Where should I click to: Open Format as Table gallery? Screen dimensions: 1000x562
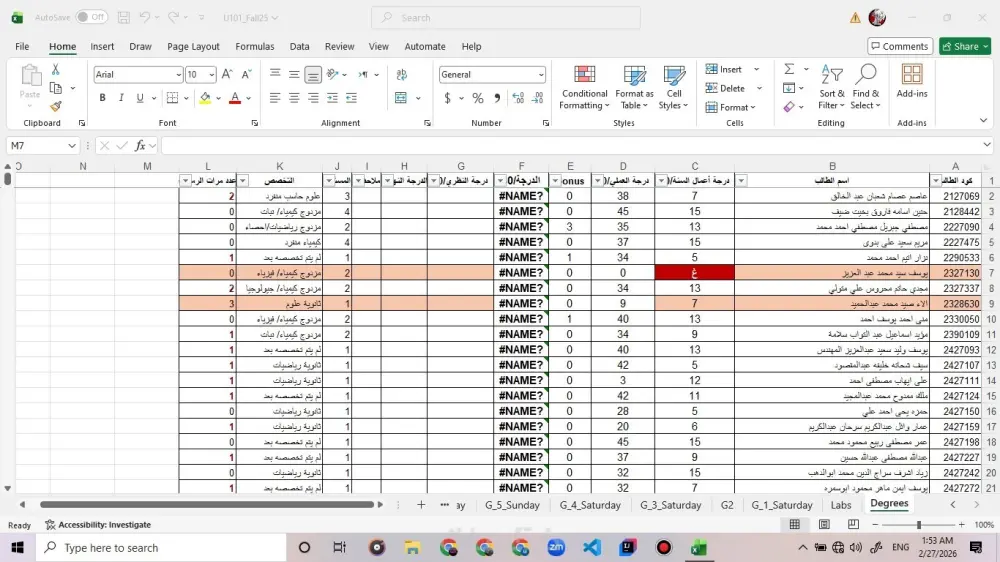coord(634,88)
